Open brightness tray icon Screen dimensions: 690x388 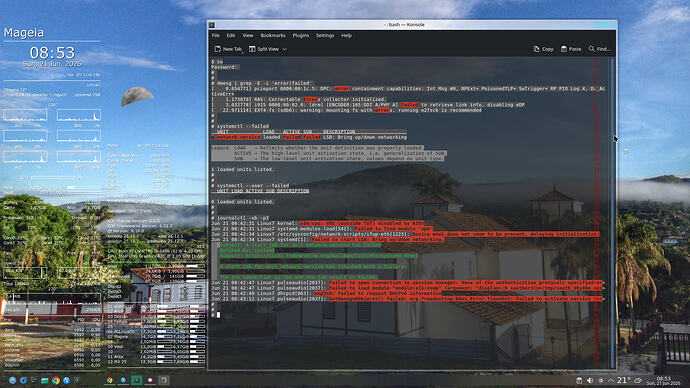[x=600, y=381]
